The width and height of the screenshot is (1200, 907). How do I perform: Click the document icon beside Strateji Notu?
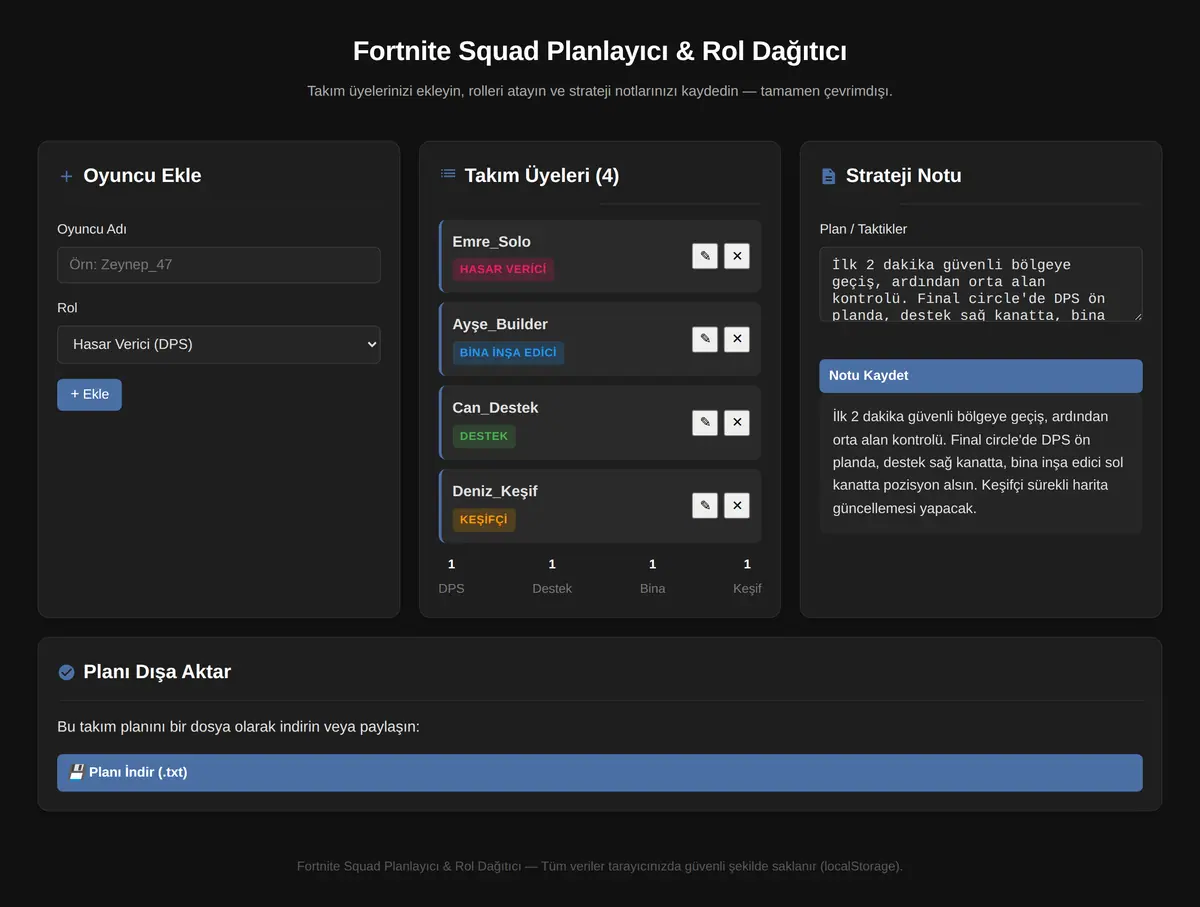pos(828,176)
